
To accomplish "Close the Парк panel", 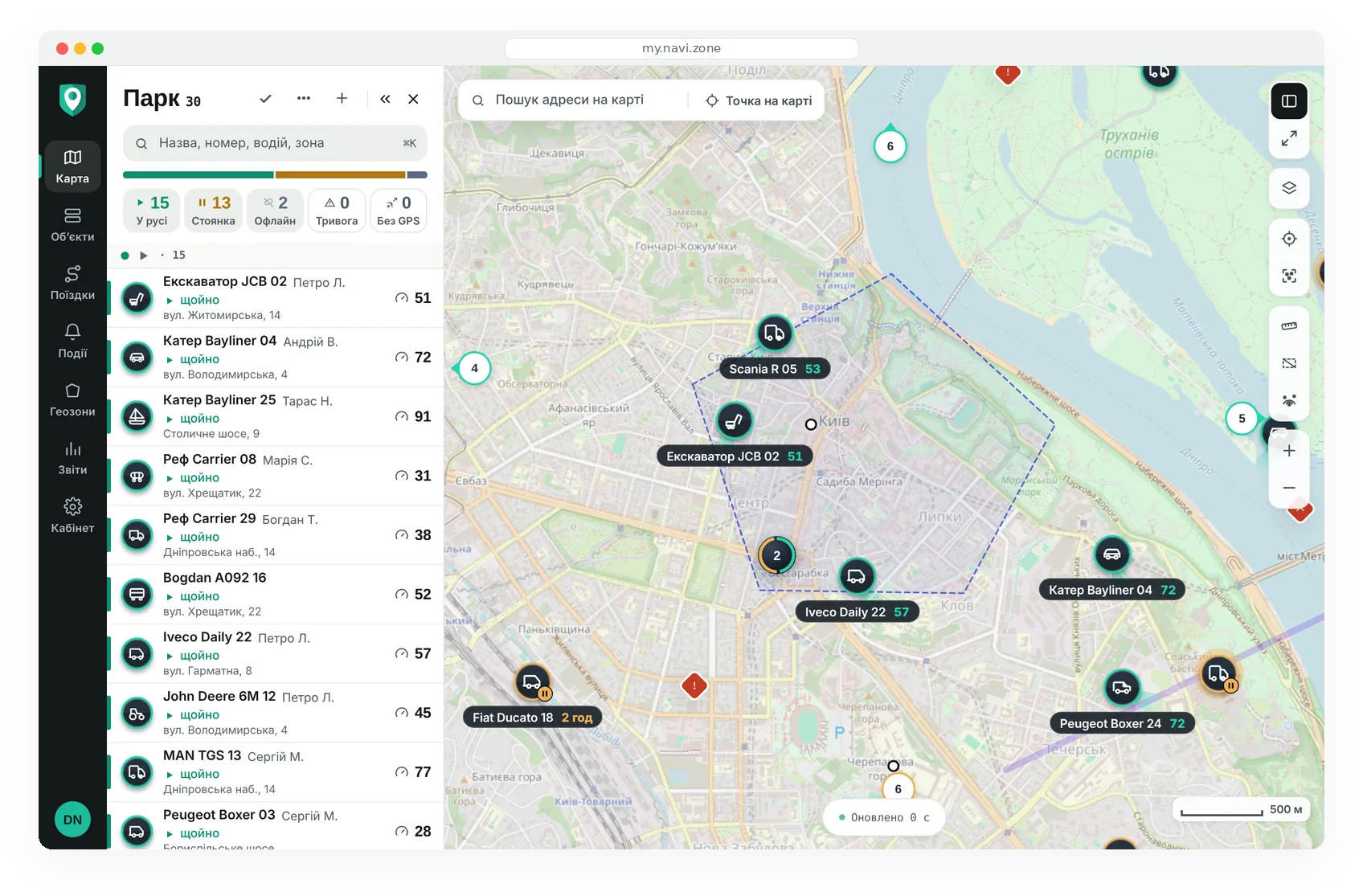I will pyautogui.click(x=413, y=99).
